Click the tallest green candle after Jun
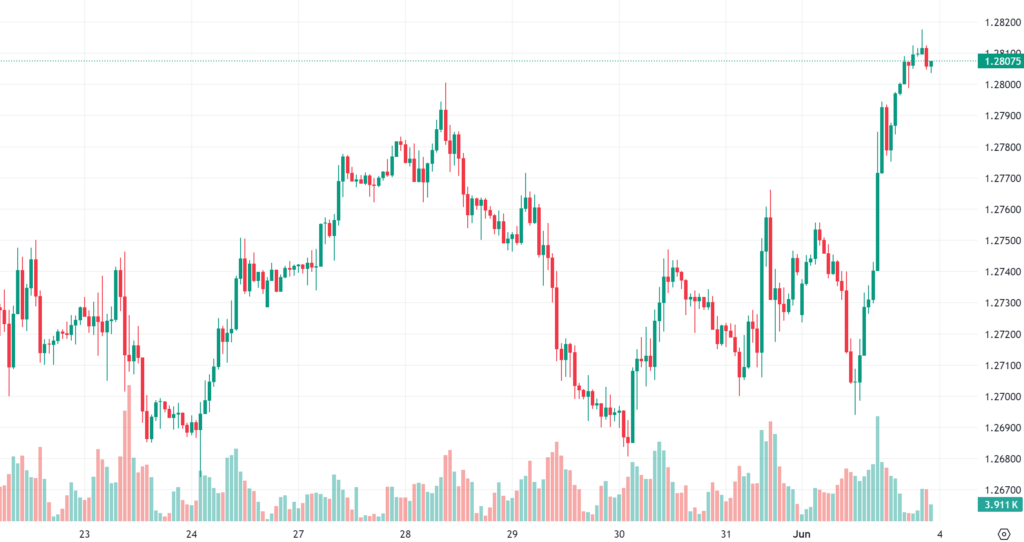 pos(877,220)
